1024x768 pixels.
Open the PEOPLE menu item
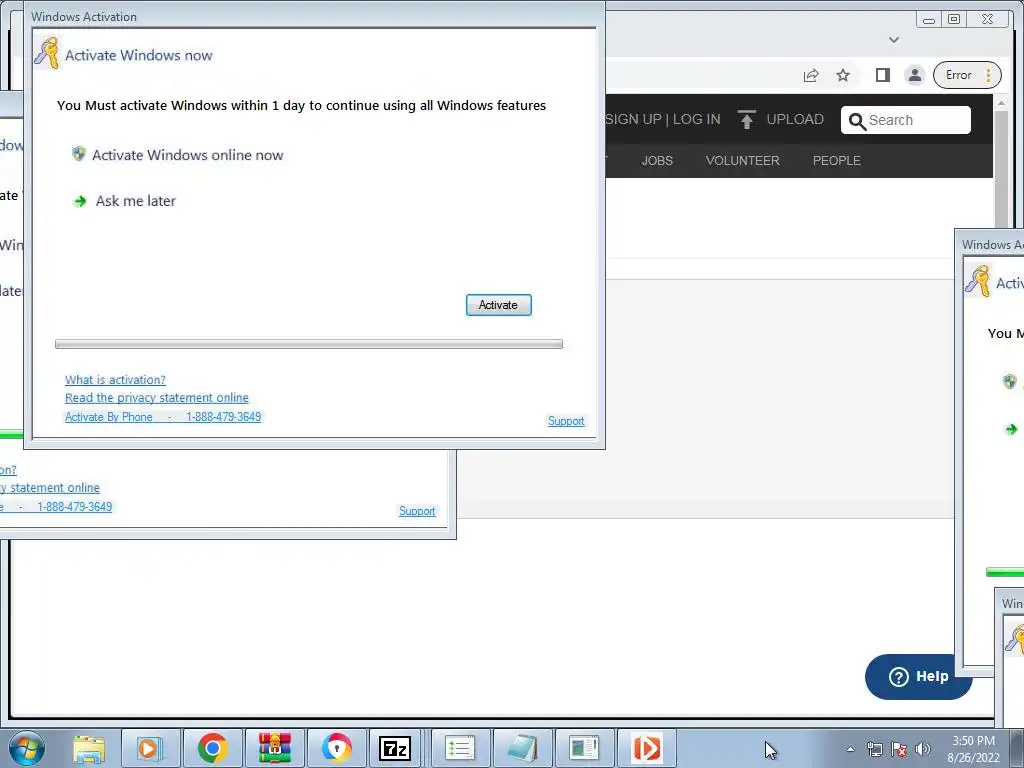click(x=837, y=161)
